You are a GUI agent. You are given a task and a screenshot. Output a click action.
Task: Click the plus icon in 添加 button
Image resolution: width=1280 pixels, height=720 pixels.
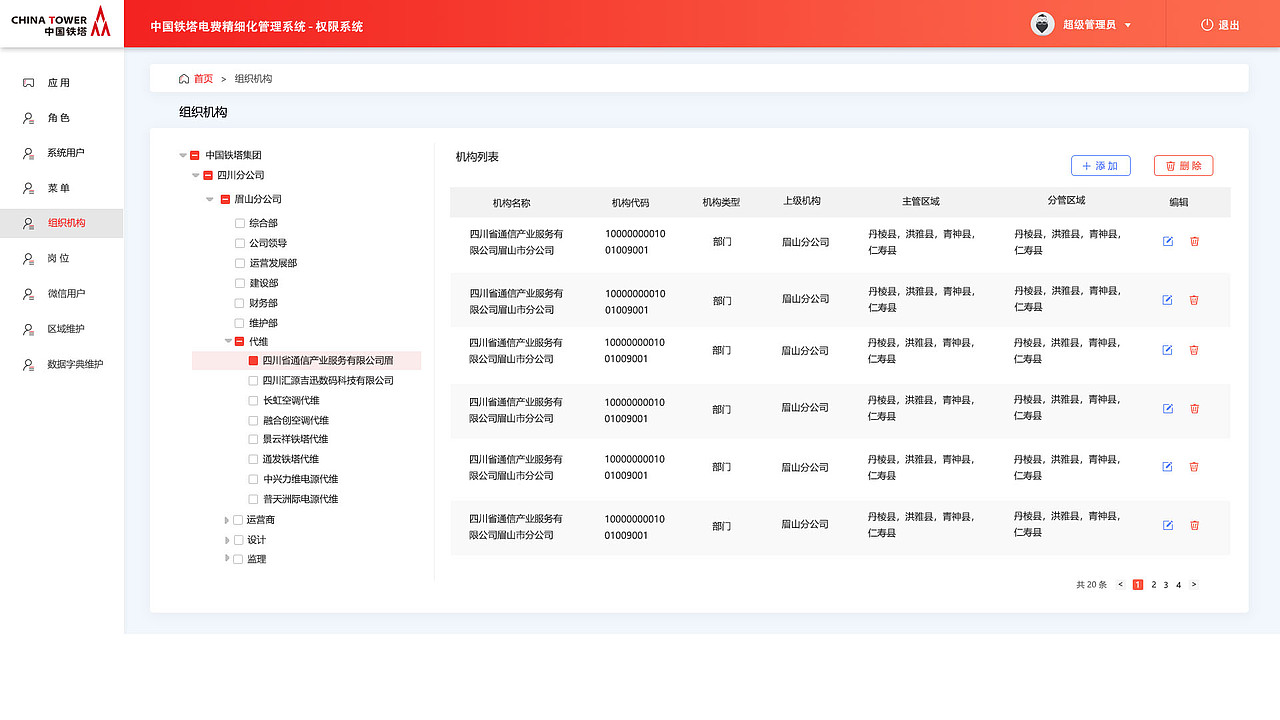point(1087,166)
